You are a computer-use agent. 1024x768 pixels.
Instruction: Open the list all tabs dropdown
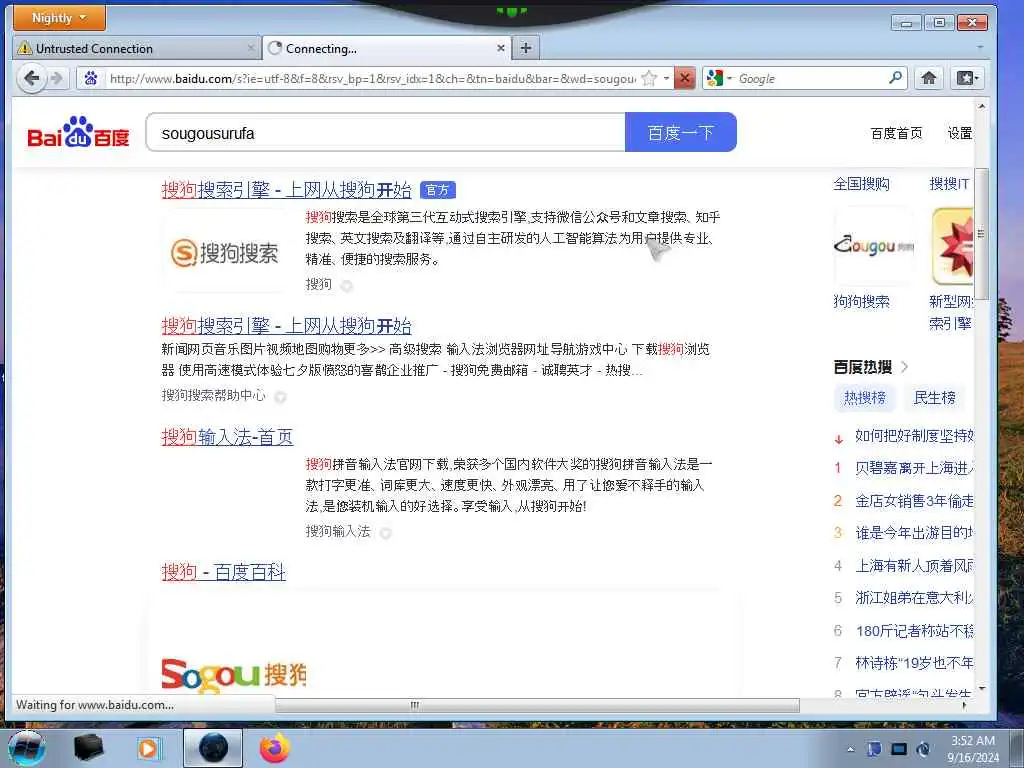980,47
